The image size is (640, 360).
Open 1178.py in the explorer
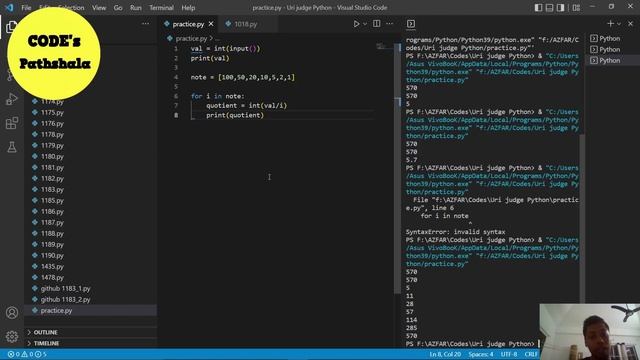(x=52, y=134)
